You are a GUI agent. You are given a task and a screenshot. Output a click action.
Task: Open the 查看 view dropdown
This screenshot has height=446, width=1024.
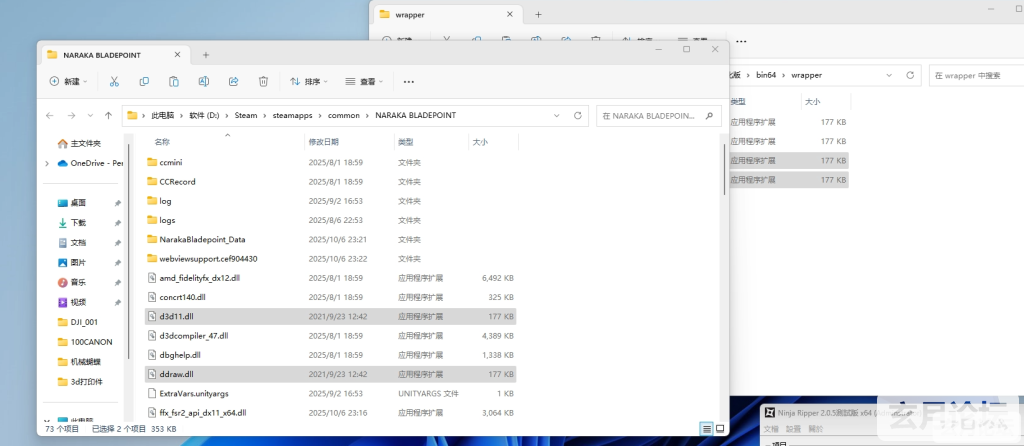365,81
